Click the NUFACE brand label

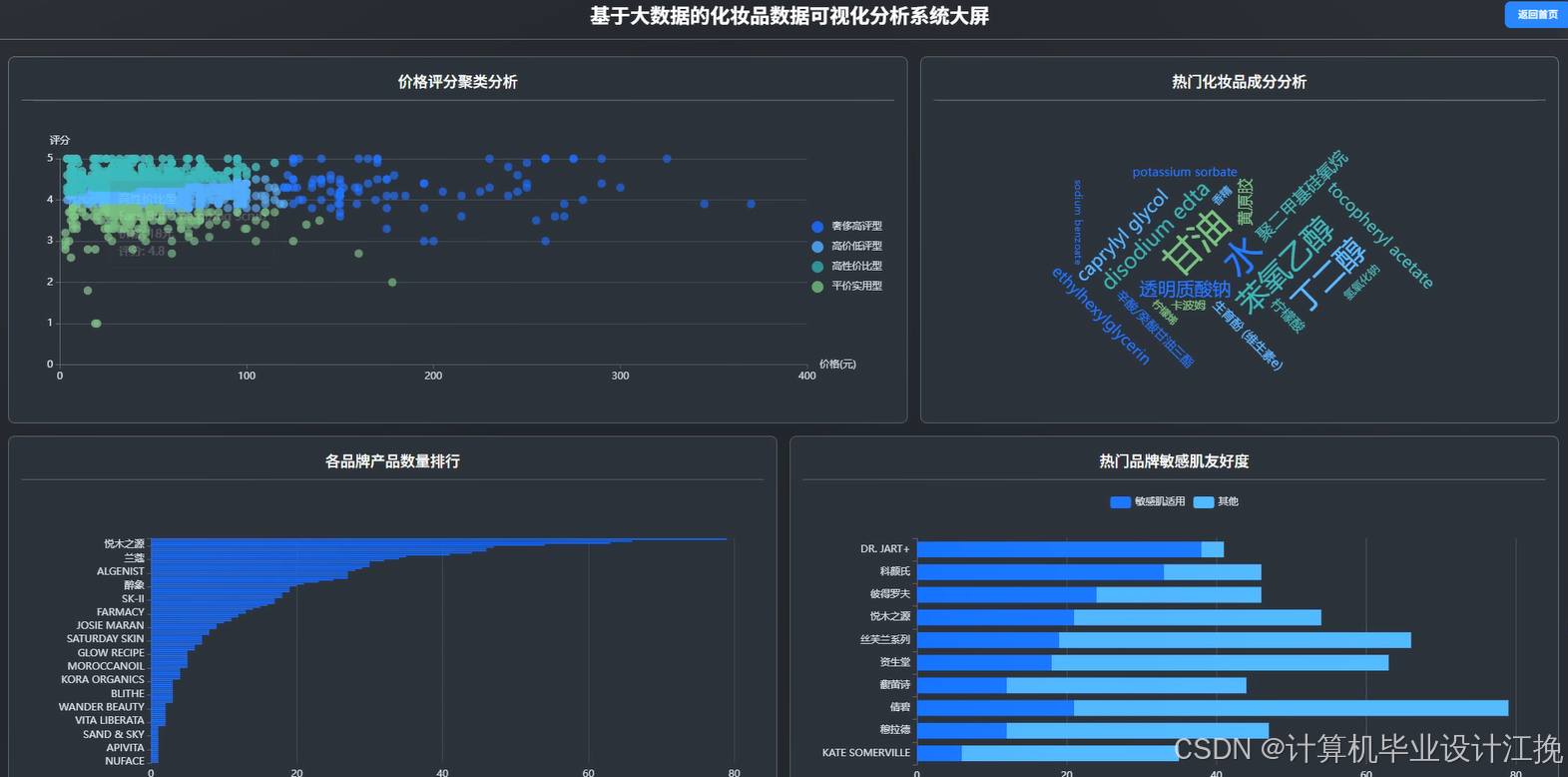coord(125,761)
